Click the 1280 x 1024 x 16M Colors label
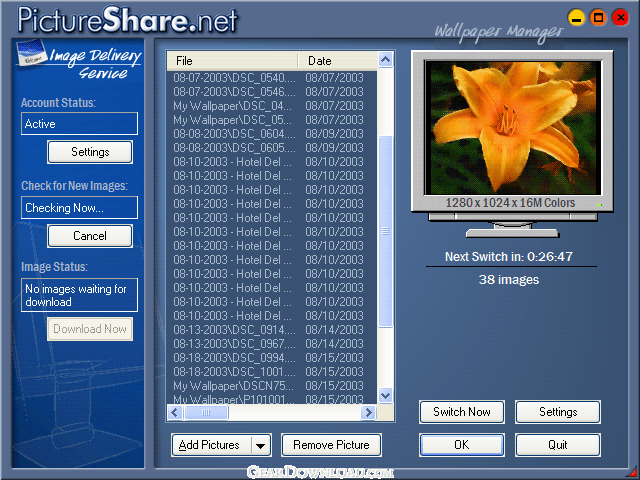This screenshot has height=480, width=640. (510, 203)
